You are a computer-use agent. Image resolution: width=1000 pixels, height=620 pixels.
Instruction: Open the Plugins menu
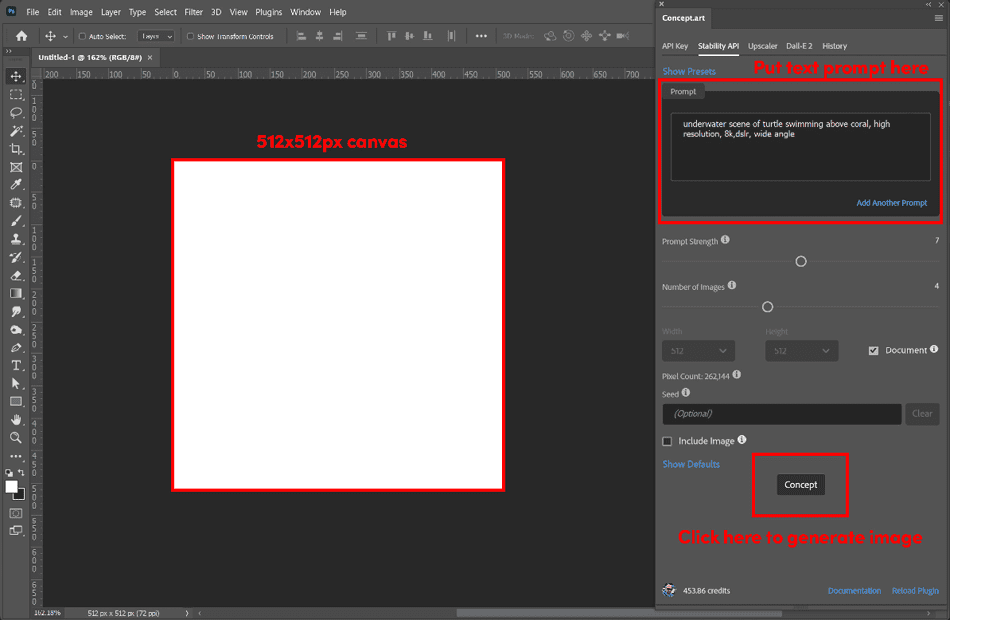click(268, 12)
